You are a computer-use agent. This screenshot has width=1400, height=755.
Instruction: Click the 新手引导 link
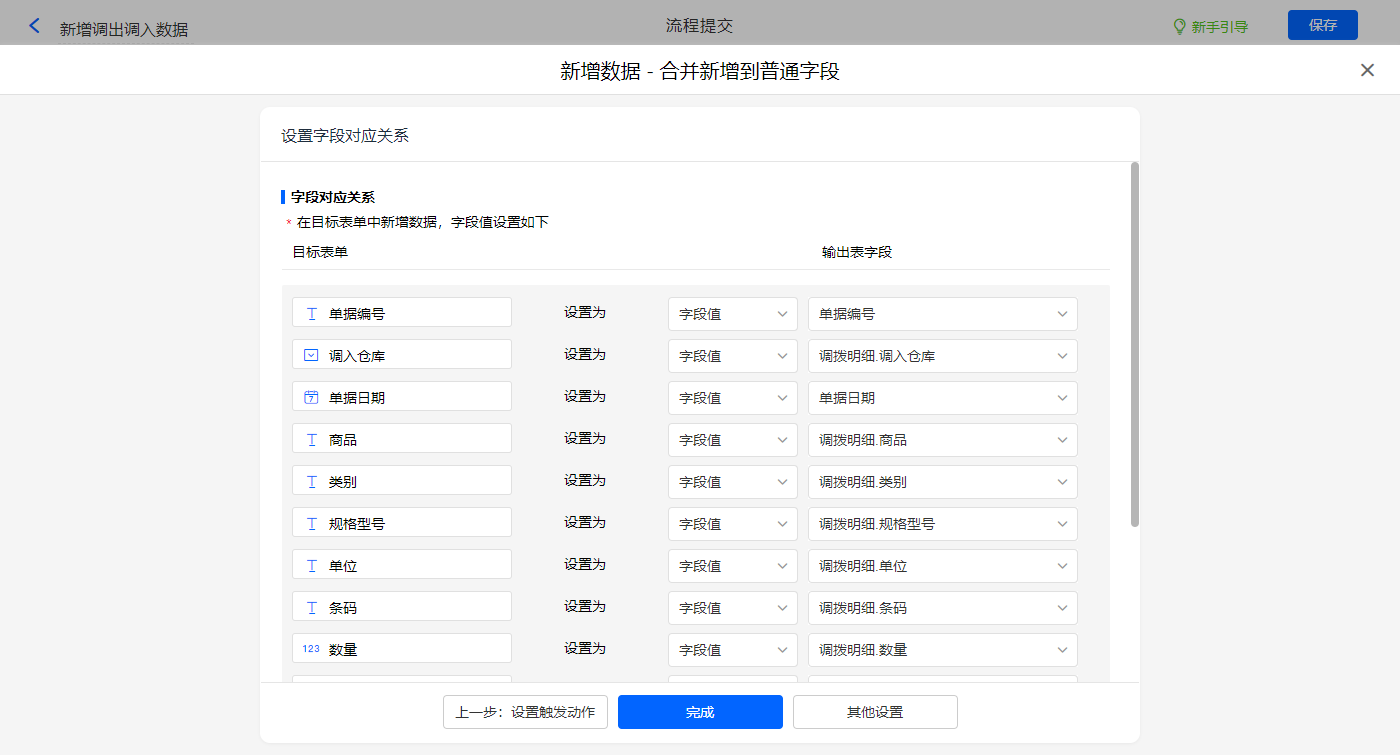click(1219, 27)
